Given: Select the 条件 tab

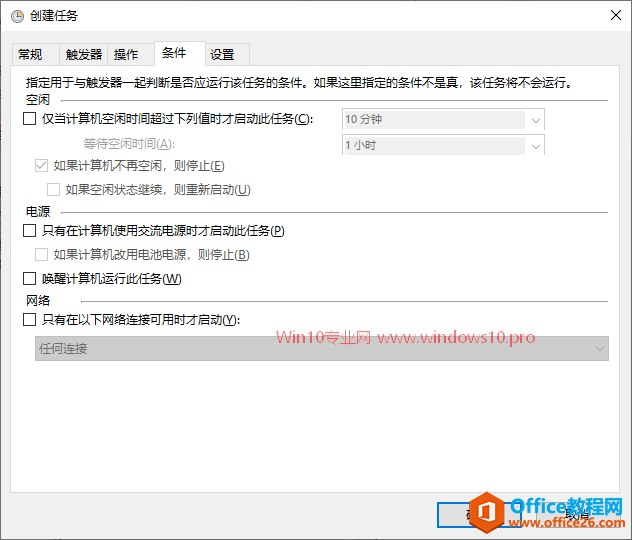Looking at the screenshot, I should pos(180,53).
